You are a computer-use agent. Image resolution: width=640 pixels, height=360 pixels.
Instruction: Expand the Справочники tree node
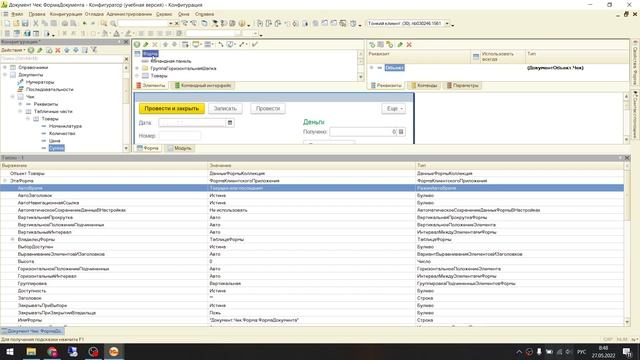point(5,67)
